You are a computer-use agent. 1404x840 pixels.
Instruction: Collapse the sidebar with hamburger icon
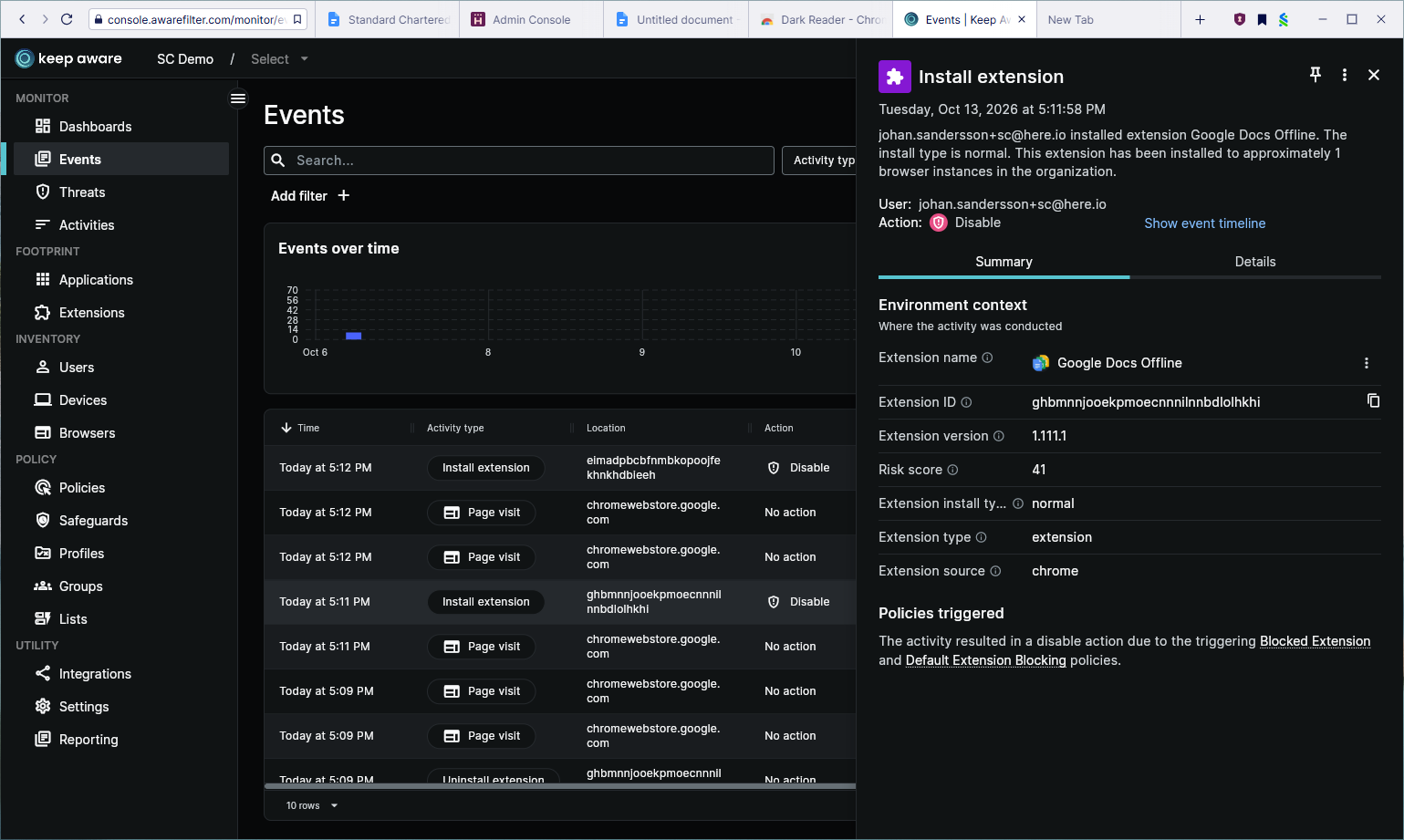point(238,99)
